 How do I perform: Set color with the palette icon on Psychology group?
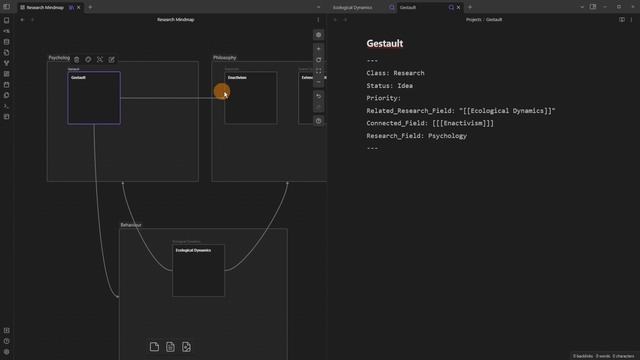88,60
